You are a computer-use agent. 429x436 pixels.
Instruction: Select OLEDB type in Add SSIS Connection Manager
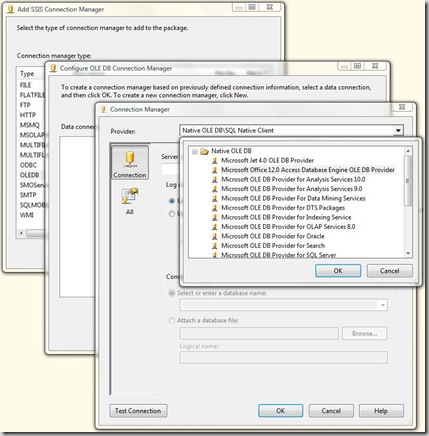tap(29, 175)
